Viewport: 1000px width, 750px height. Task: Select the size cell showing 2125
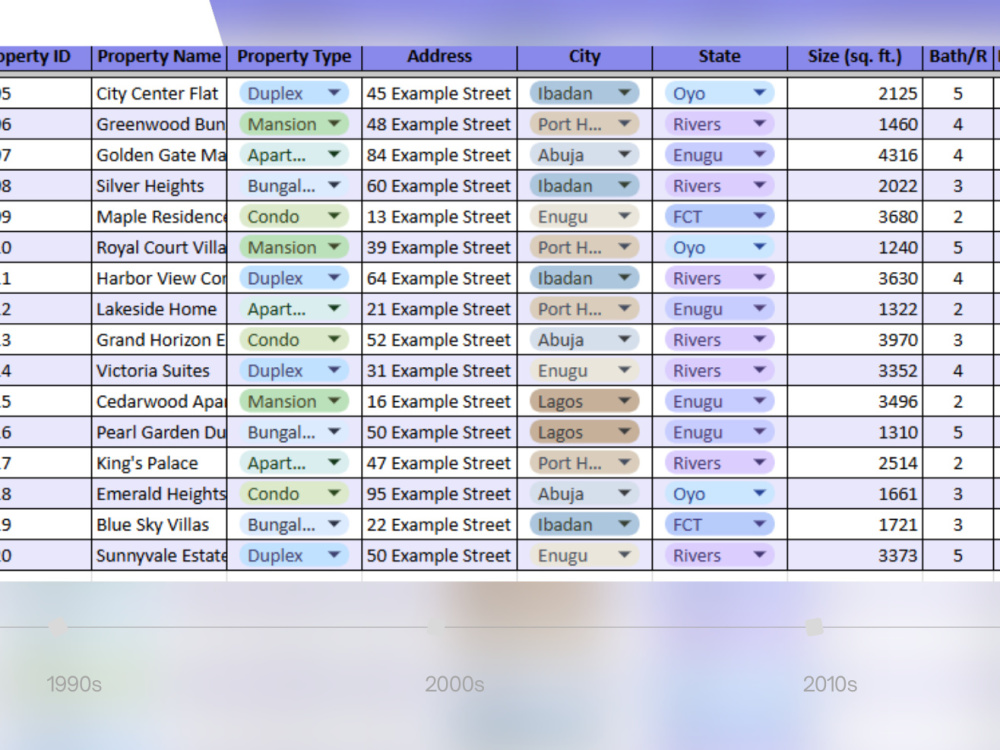click(x=855, y=94)
